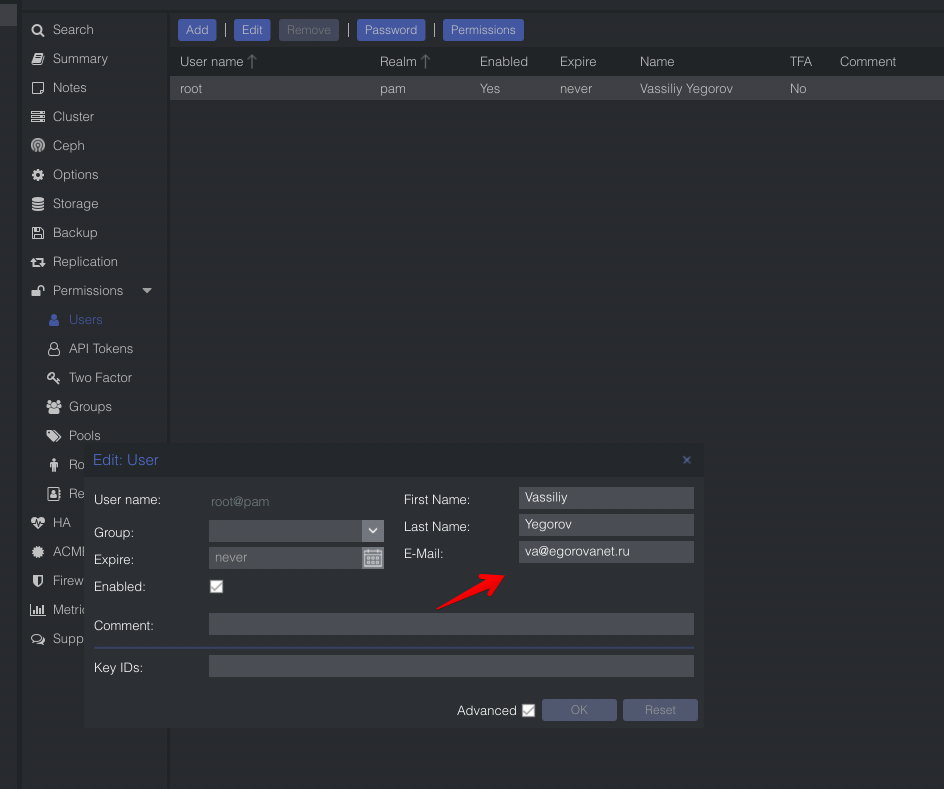Image resolution: width=944 pixels, height=789 pixels.
Task: Close the Edit User dialog
Action: (x=686, y=460)
